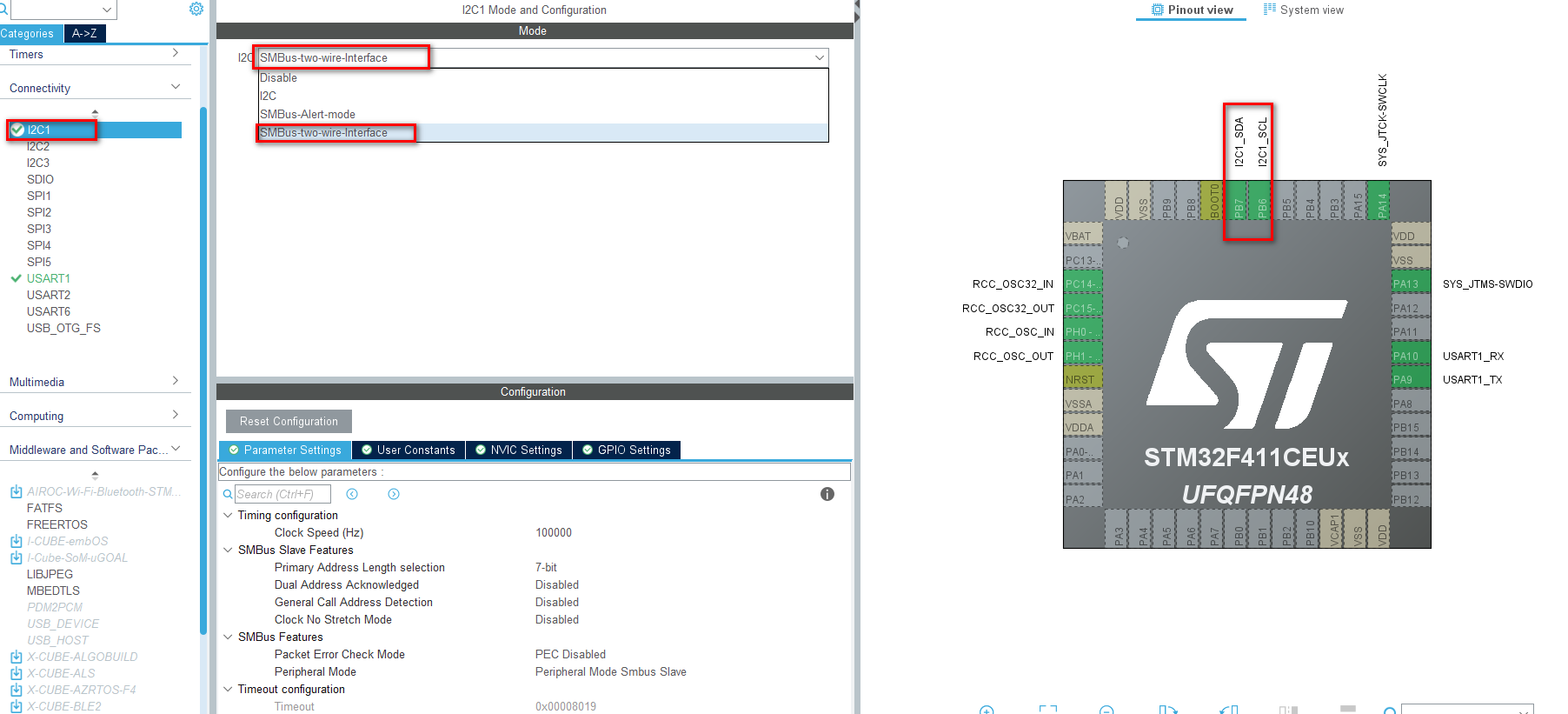Click Peripheral Mode Smbus Slave value

[610, 671]
